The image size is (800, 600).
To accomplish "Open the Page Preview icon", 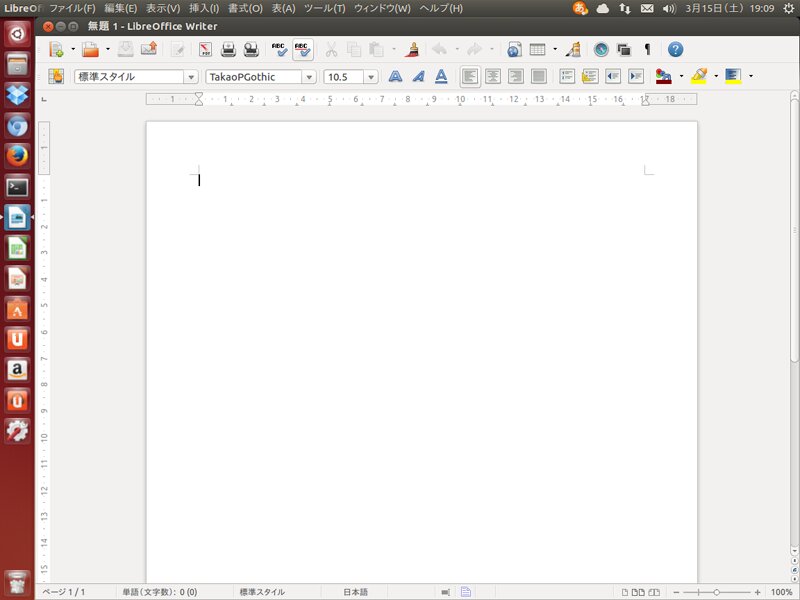I will point(252,49).
